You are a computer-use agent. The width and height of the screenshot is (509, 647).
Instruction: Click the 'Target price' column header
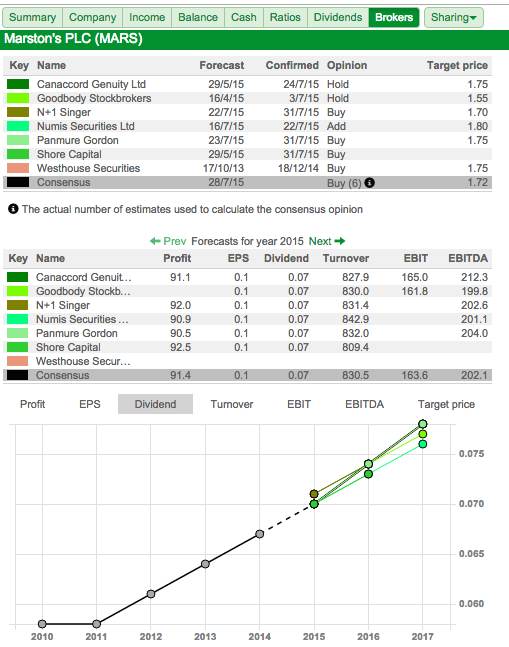457,65
